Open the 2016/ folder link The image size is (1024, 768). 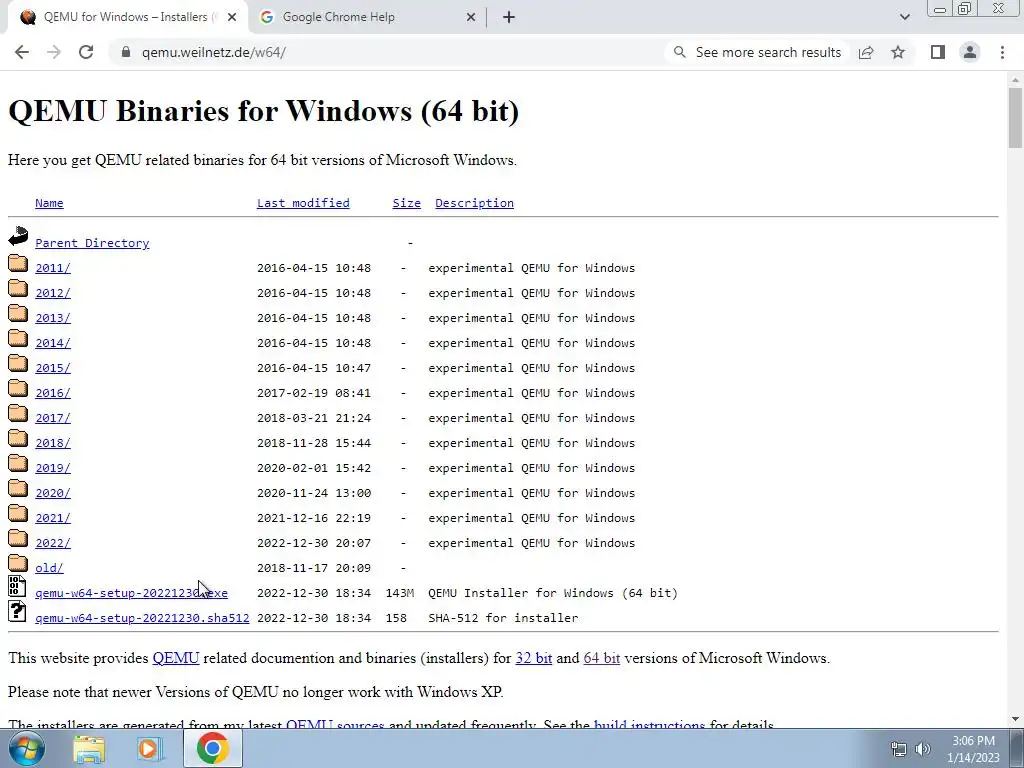53,393
